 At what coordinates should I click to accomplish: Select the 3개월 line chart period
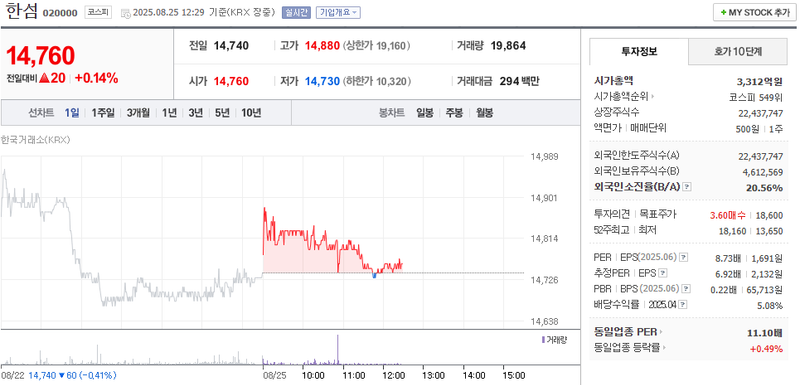138,113
